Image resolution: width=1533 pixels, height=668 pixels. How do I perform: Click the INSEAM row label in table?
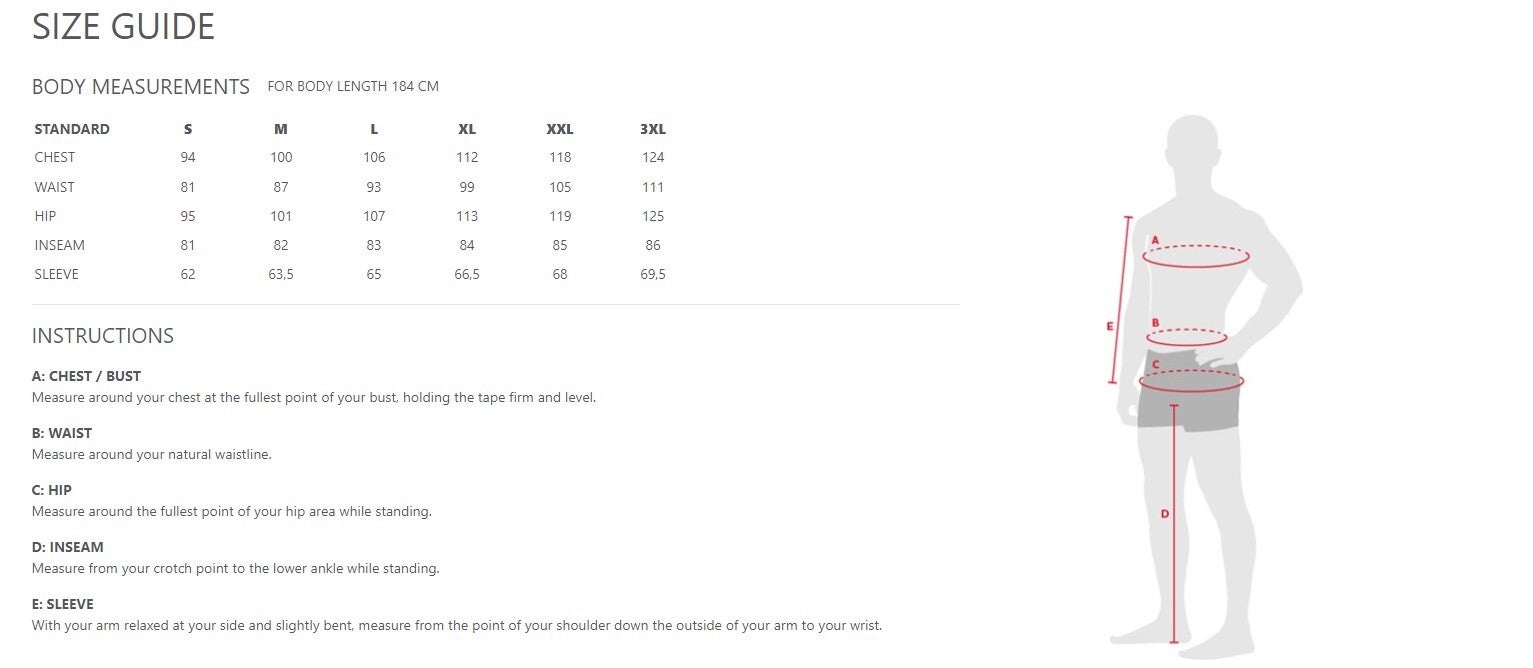(x=59, y=245)
